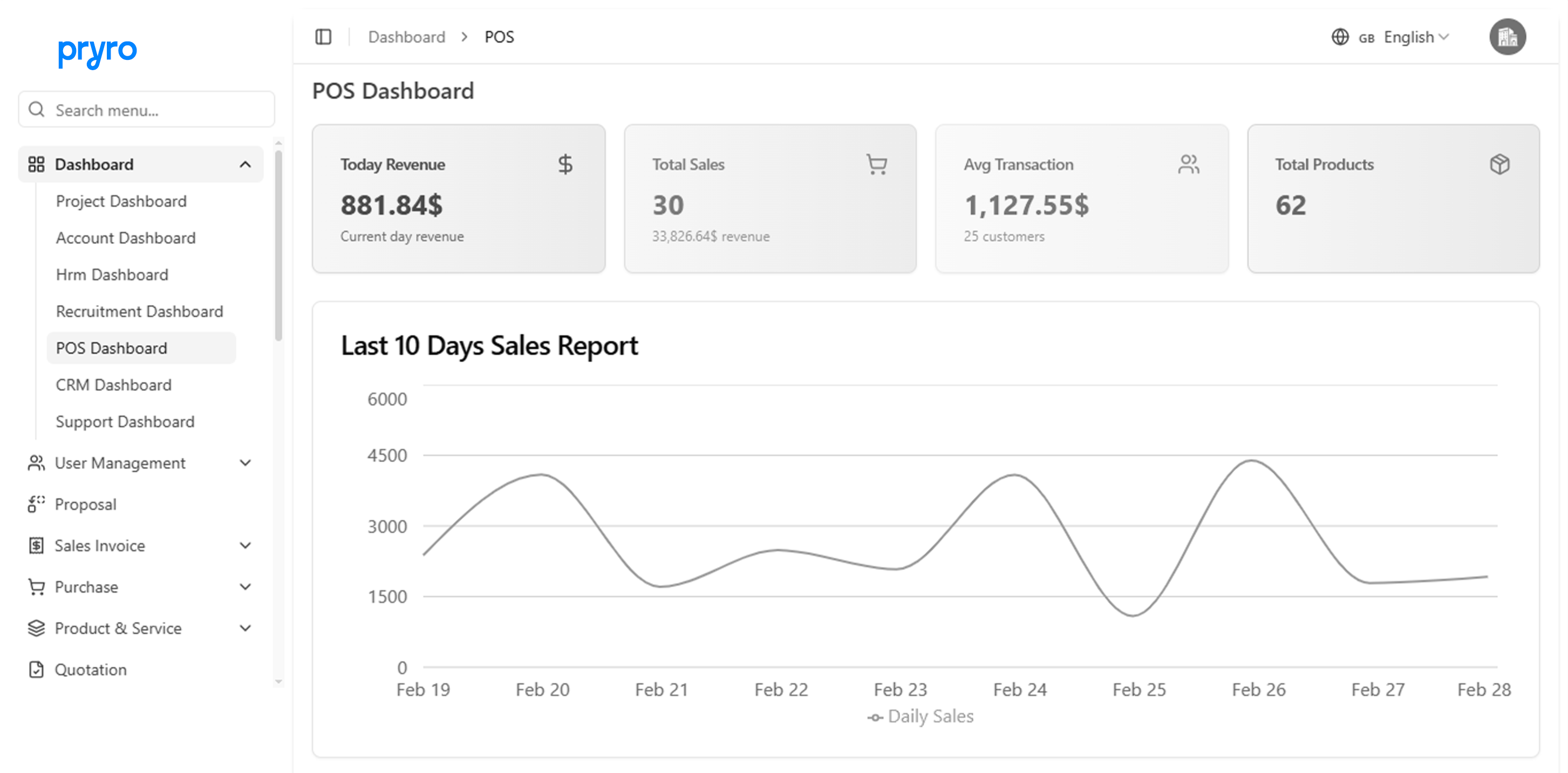Select the Hrm Dashboard menu item
This screenshot has width=1568, height=773.
point(112,275)
